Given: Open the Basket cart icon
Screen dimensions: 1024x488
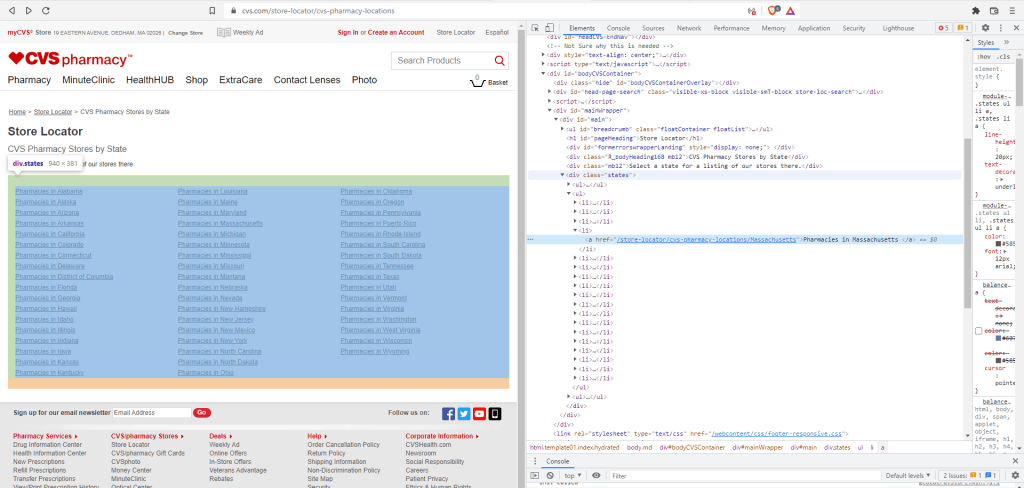Looking at the screenshot, I should pyautogui.click(x=478, y=81).
